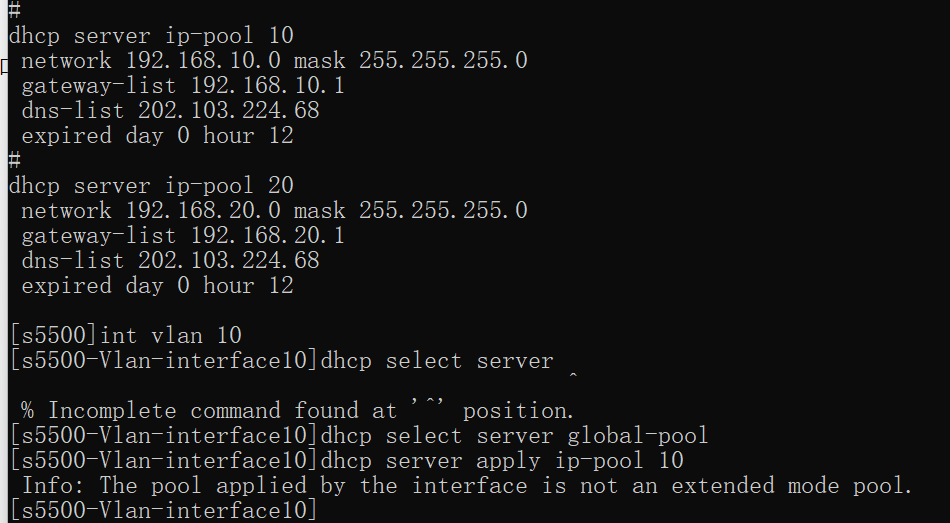
Task: Click the empty prompt on the last line
Action: [x=163, y=511]
